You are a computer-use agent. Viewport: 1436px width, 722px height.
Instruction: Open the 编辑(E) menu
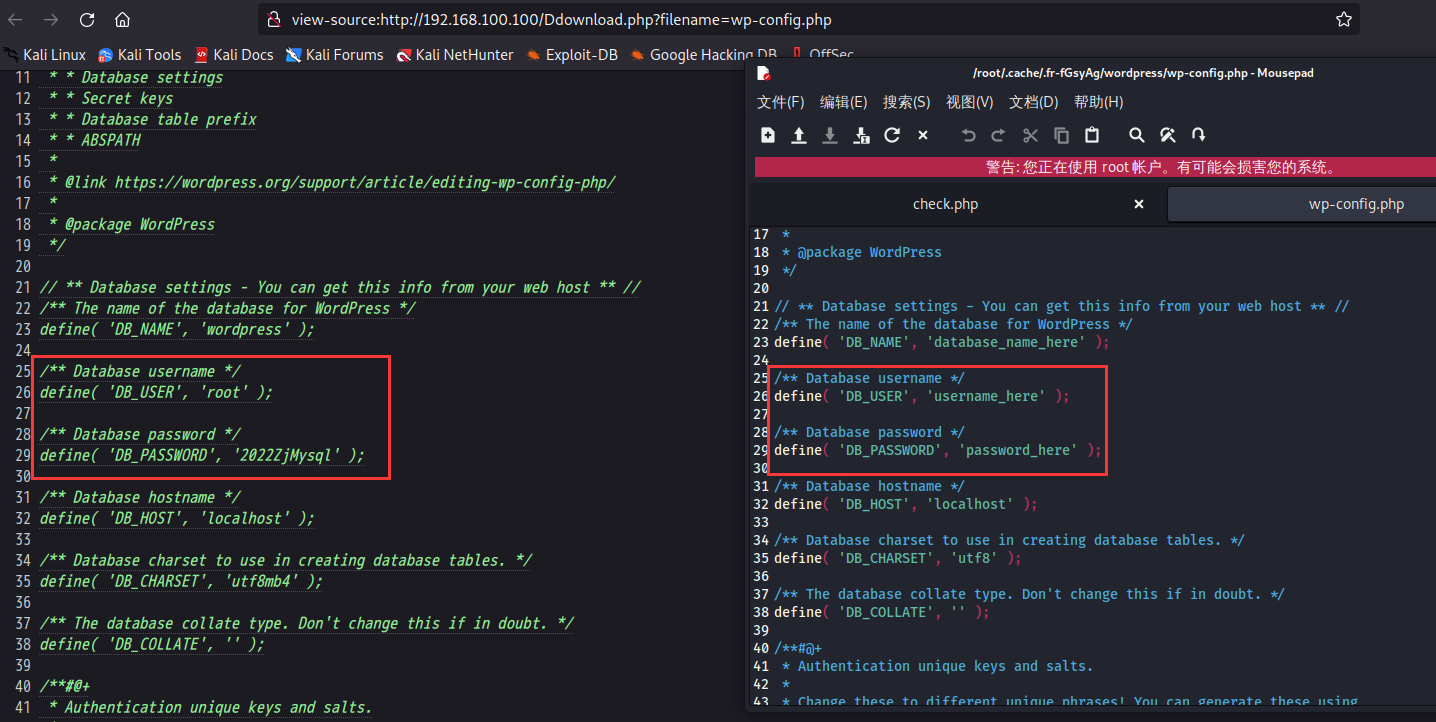(x=844, y=102)
